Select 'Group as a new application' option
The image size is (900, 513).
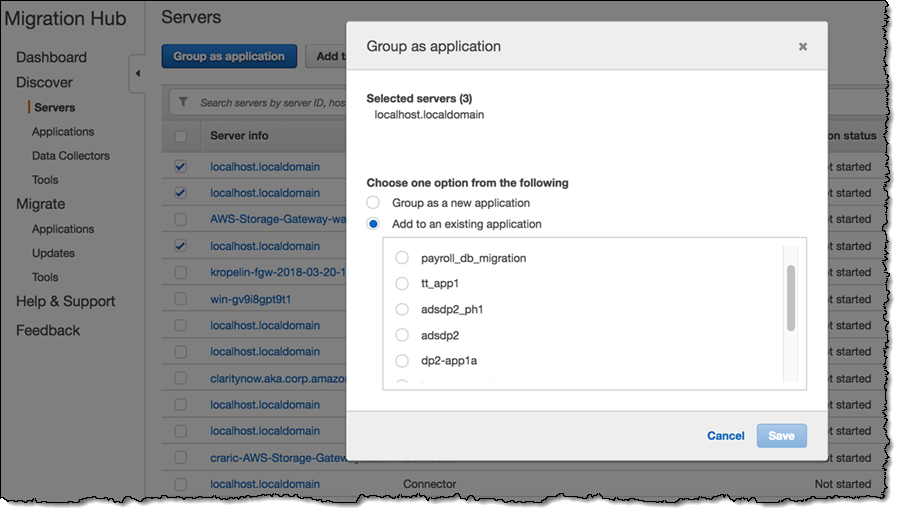(x=373, y=203)
